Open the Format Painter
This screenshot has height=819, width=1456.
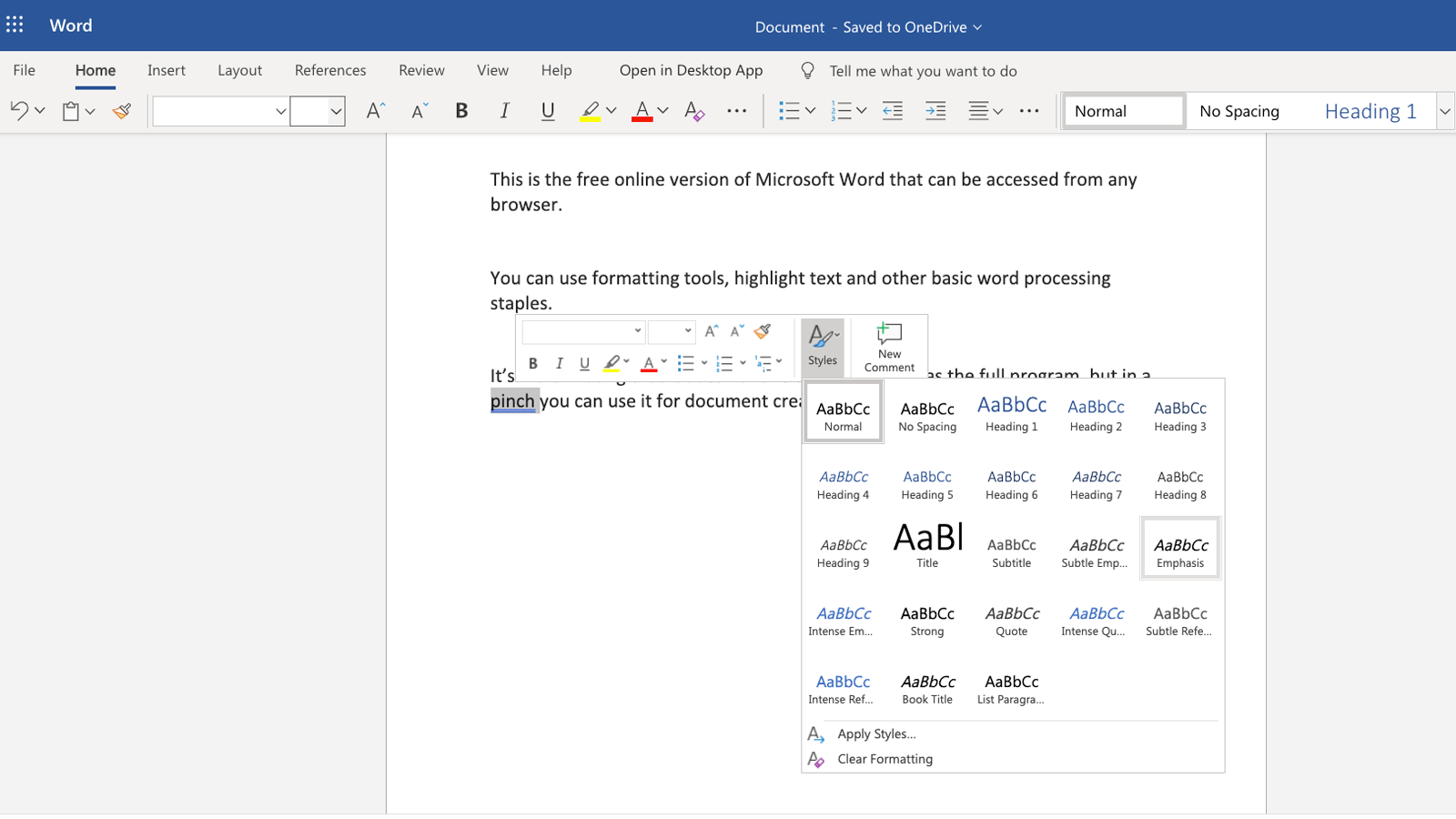click(121, 110)
